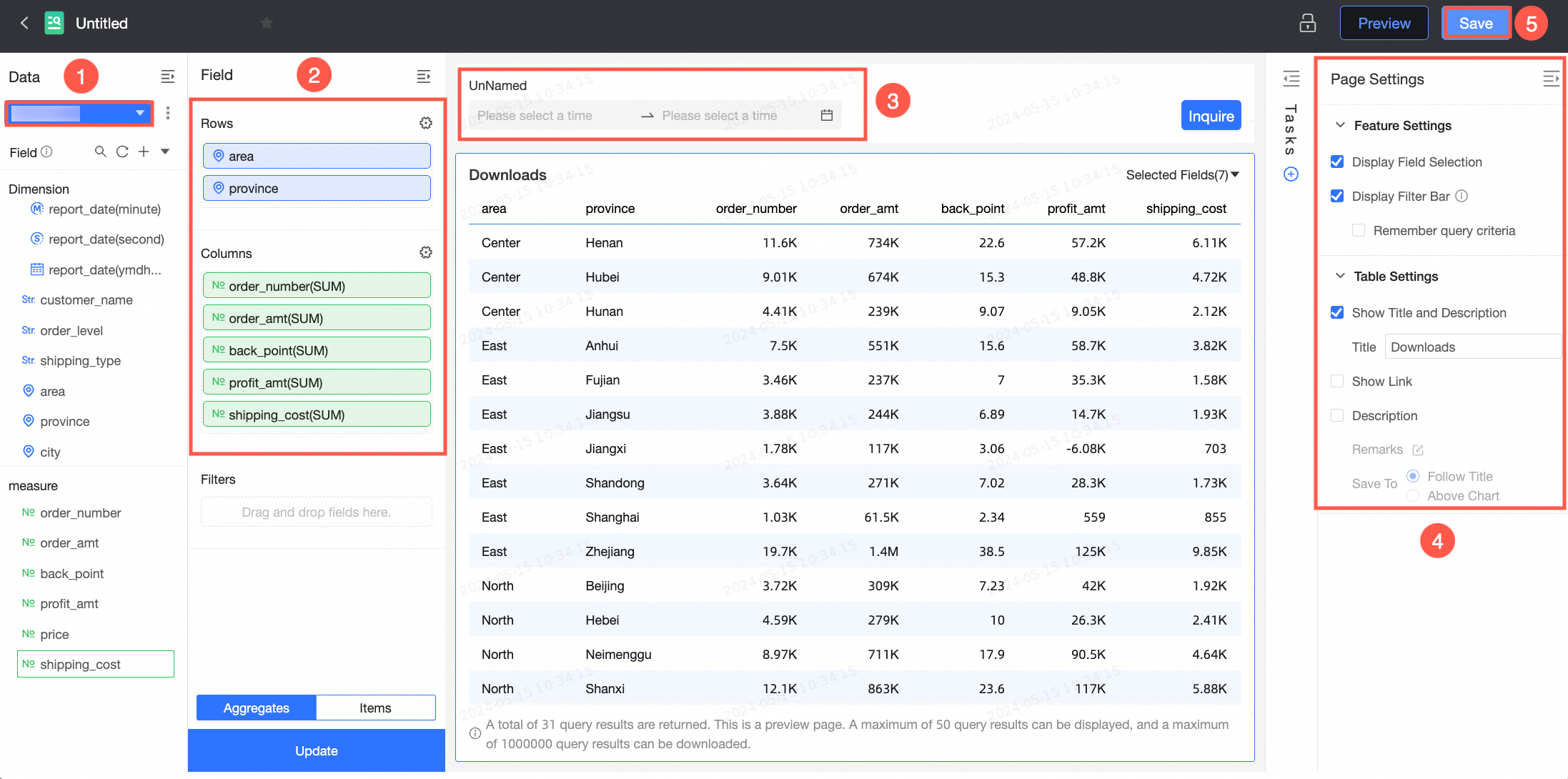Uncheck Display Field Selection
This screenshot has height=779, width=1568.
point(1337,162)
